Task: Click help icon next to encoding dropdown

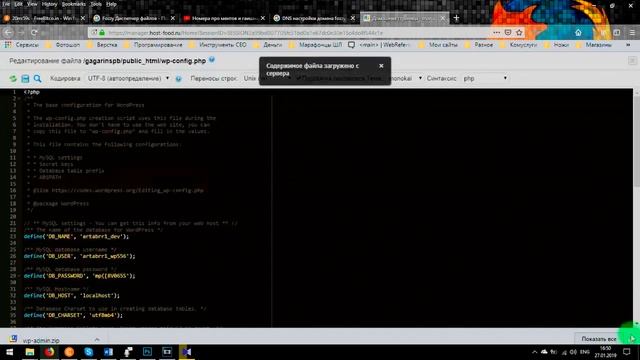Action: [x=178, y=79]
